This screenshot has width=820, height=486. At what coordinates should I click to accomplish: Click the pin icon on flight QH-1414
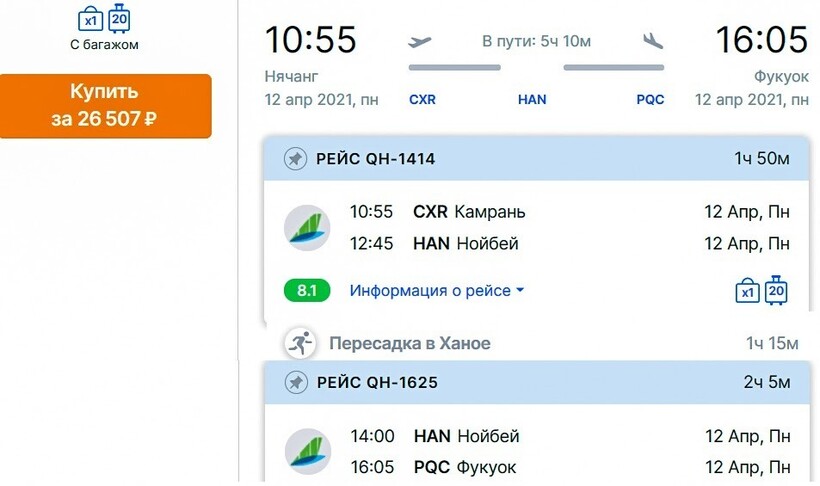tap(295, 159)
